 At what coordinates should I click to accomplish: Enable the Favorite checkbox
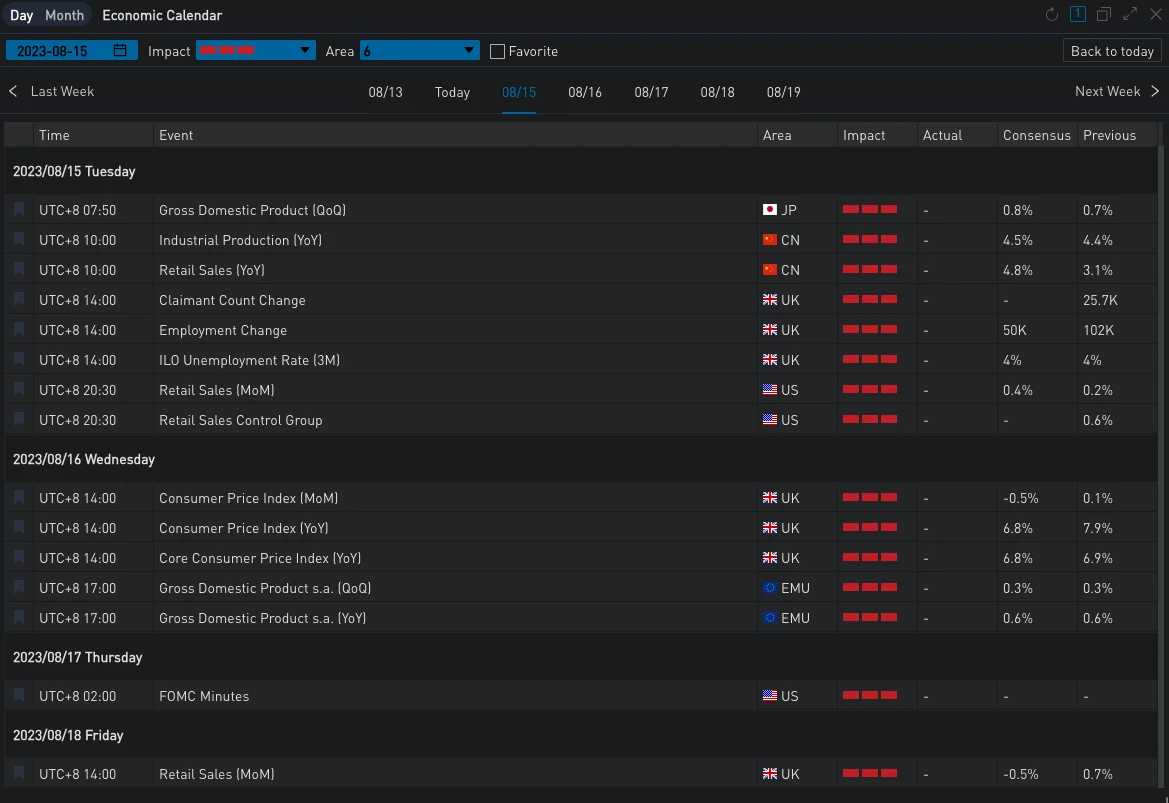(x=497, y=51)
